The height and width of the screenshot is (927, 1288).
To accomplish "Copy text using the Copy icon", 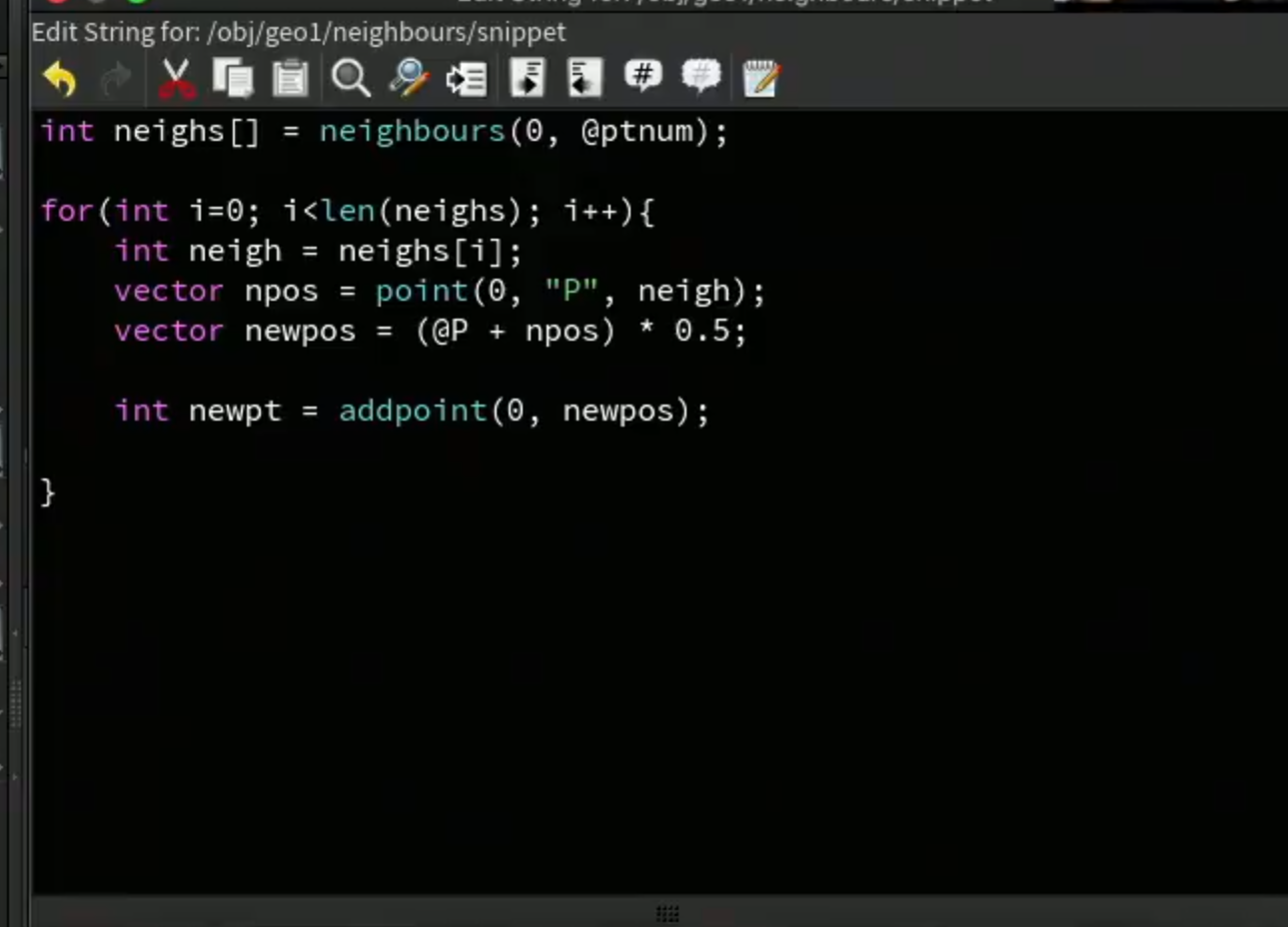I will coord(233,79).
